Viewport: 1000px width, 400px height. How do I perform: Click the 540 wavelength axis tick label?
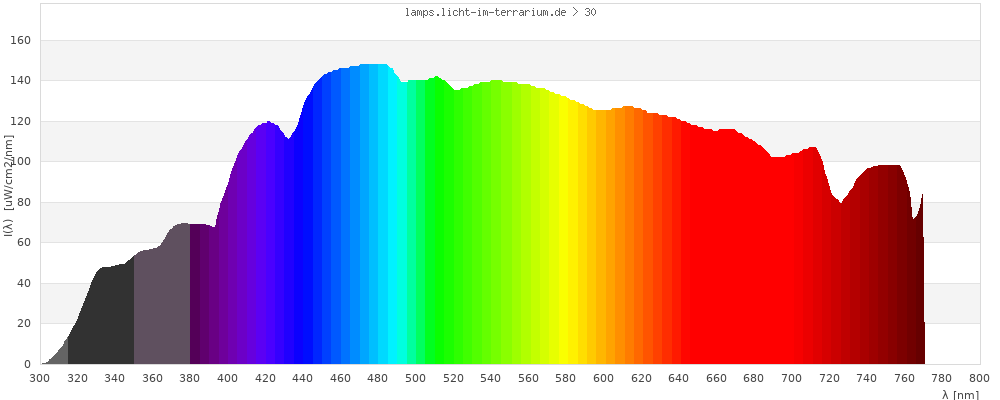491,378
